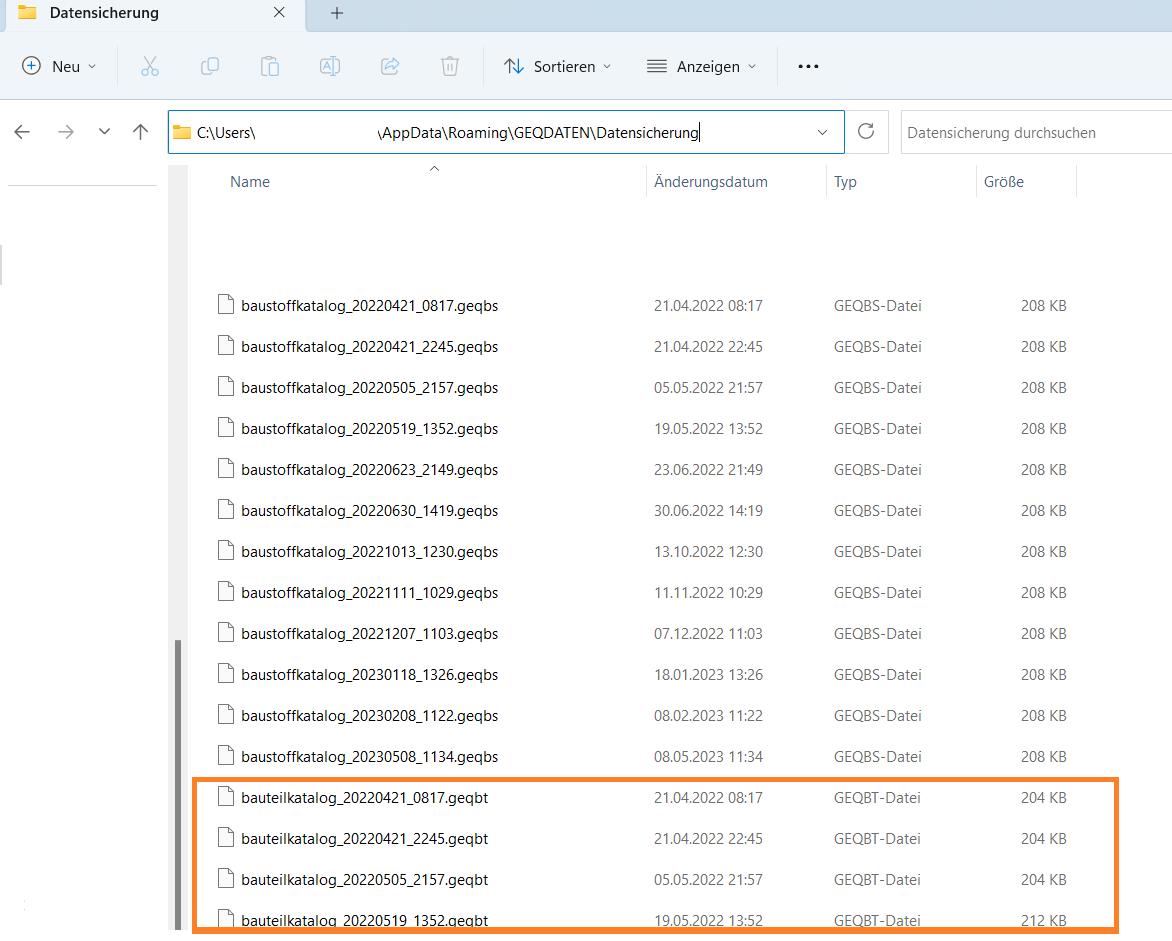Click the date 08.05.2023 11:34
The width and height of the screenshot is (1172, 941).
point(709,757)
